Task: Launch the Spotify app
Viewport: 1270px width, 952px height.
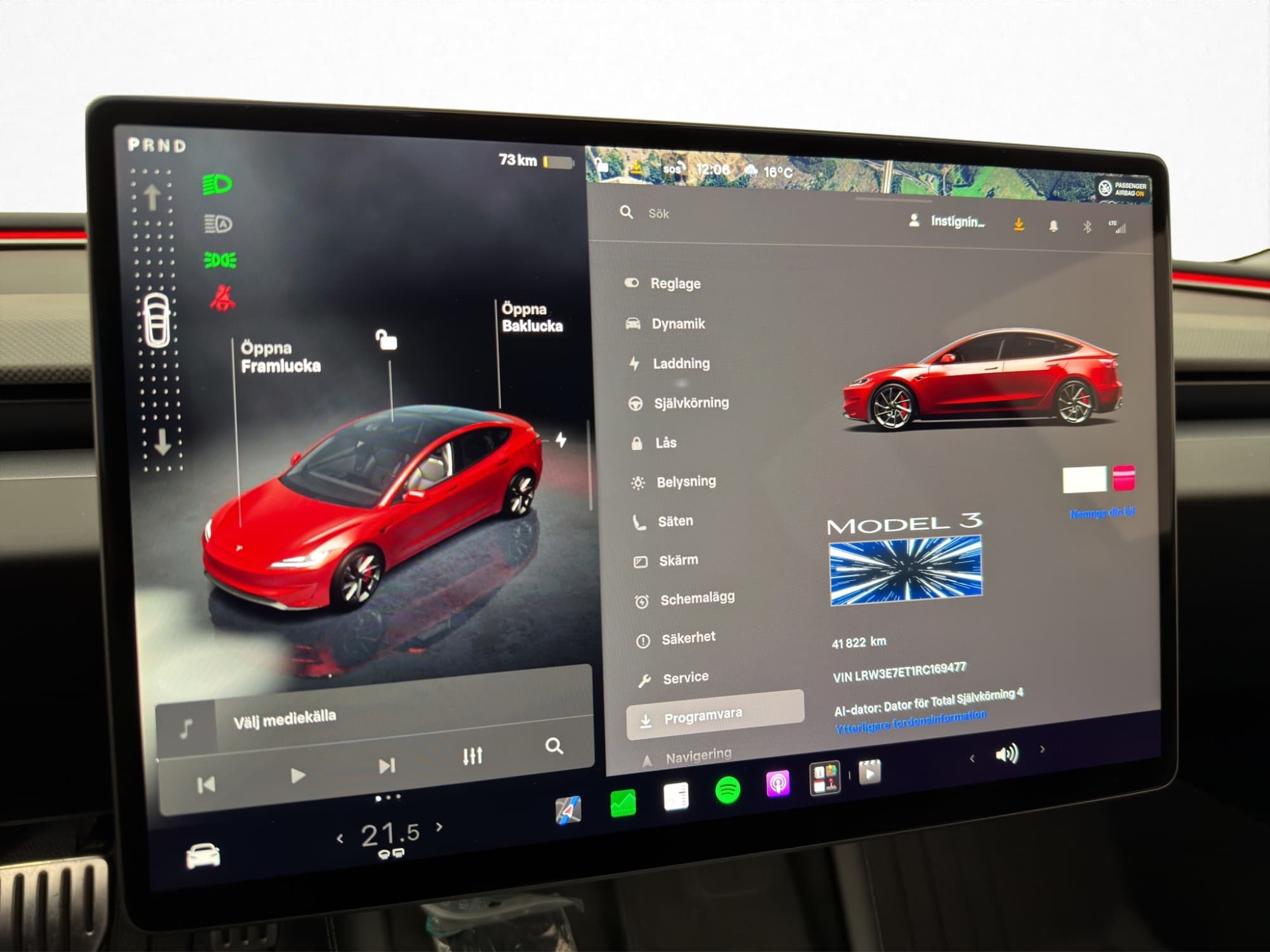Action: tap(728, 791)
